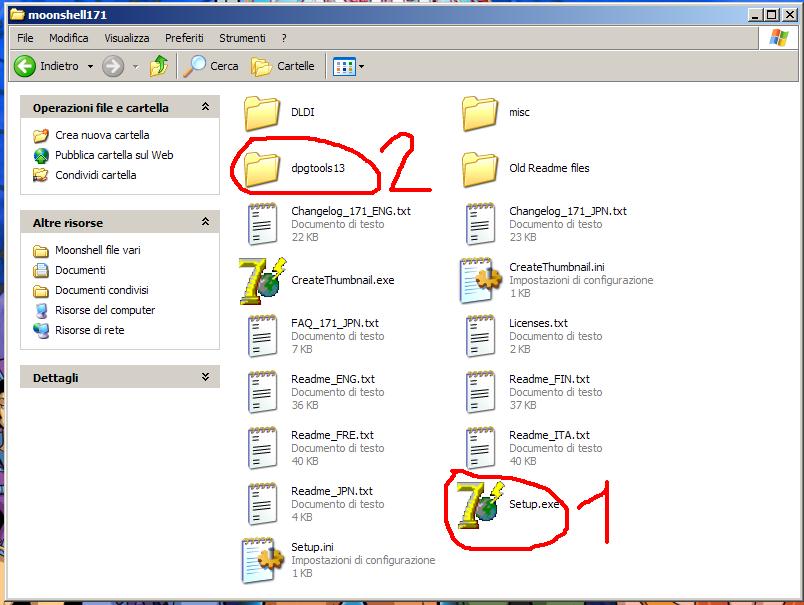Minimize the moonshell171 window

coord(754,15)
